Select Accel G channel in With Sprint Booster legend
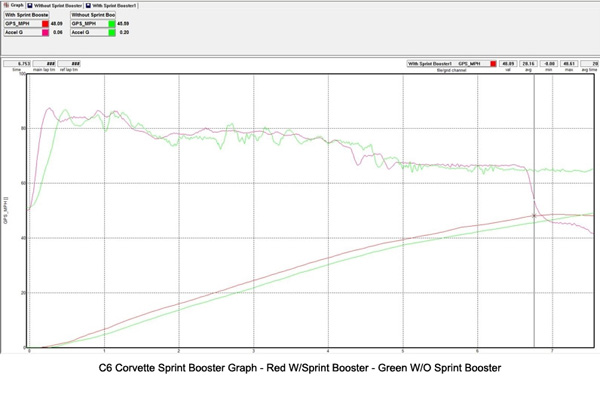Viewport: 600px width, 400px height. click(21, 32)
